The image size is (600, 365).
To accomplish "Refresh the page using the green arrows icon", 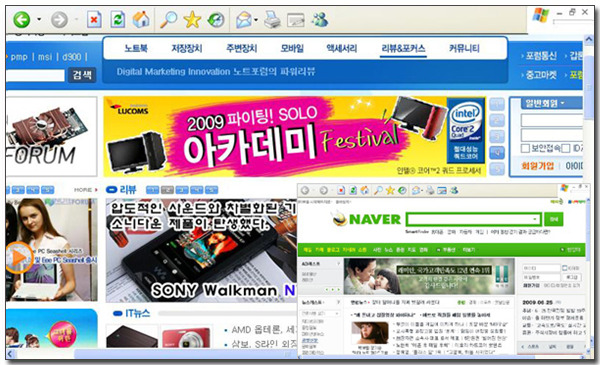I will click(x=117, y=20).
